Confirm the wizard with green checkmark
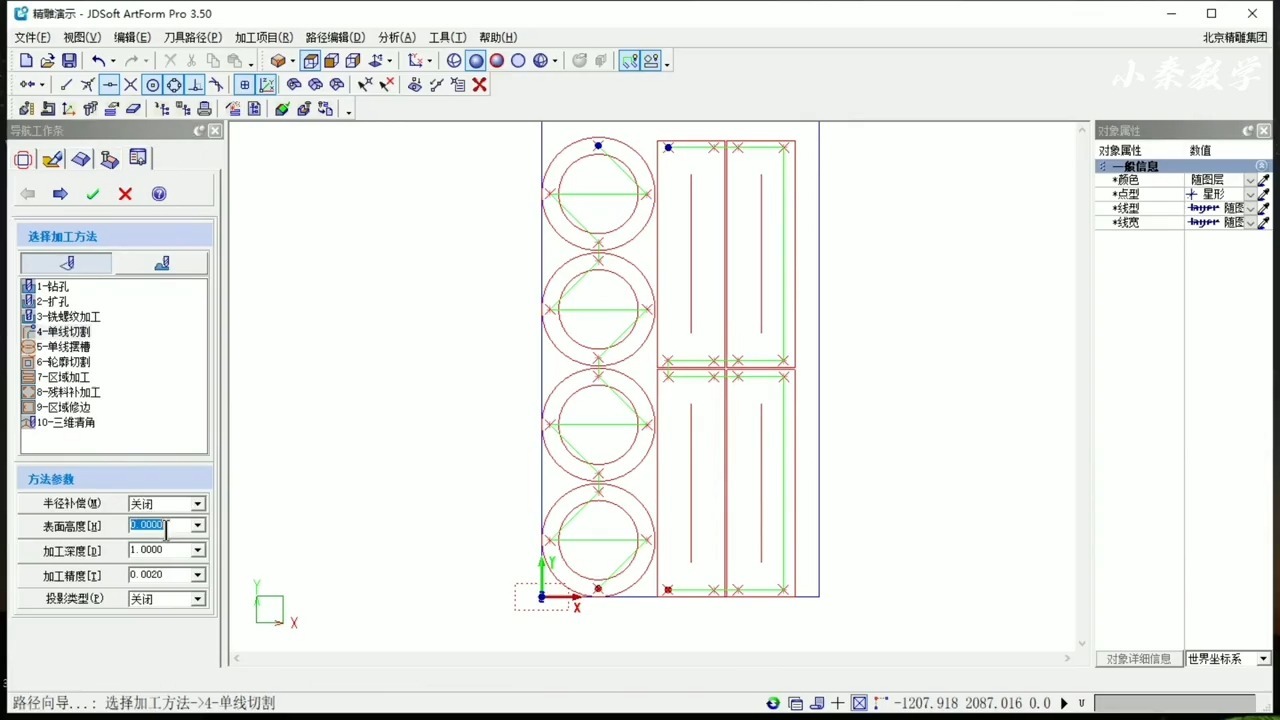1280x720 pixels. [x=93, y=194]
